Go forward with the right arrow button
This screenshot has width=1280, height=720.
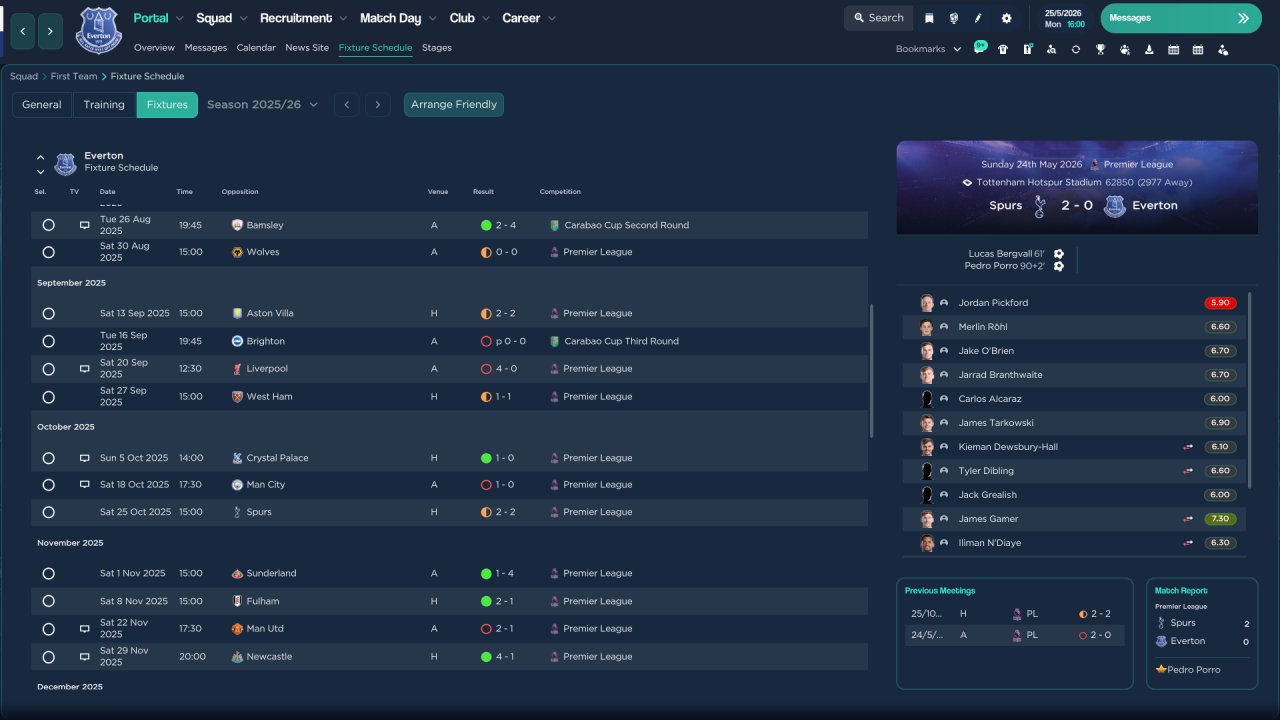[x=51, y=32]
